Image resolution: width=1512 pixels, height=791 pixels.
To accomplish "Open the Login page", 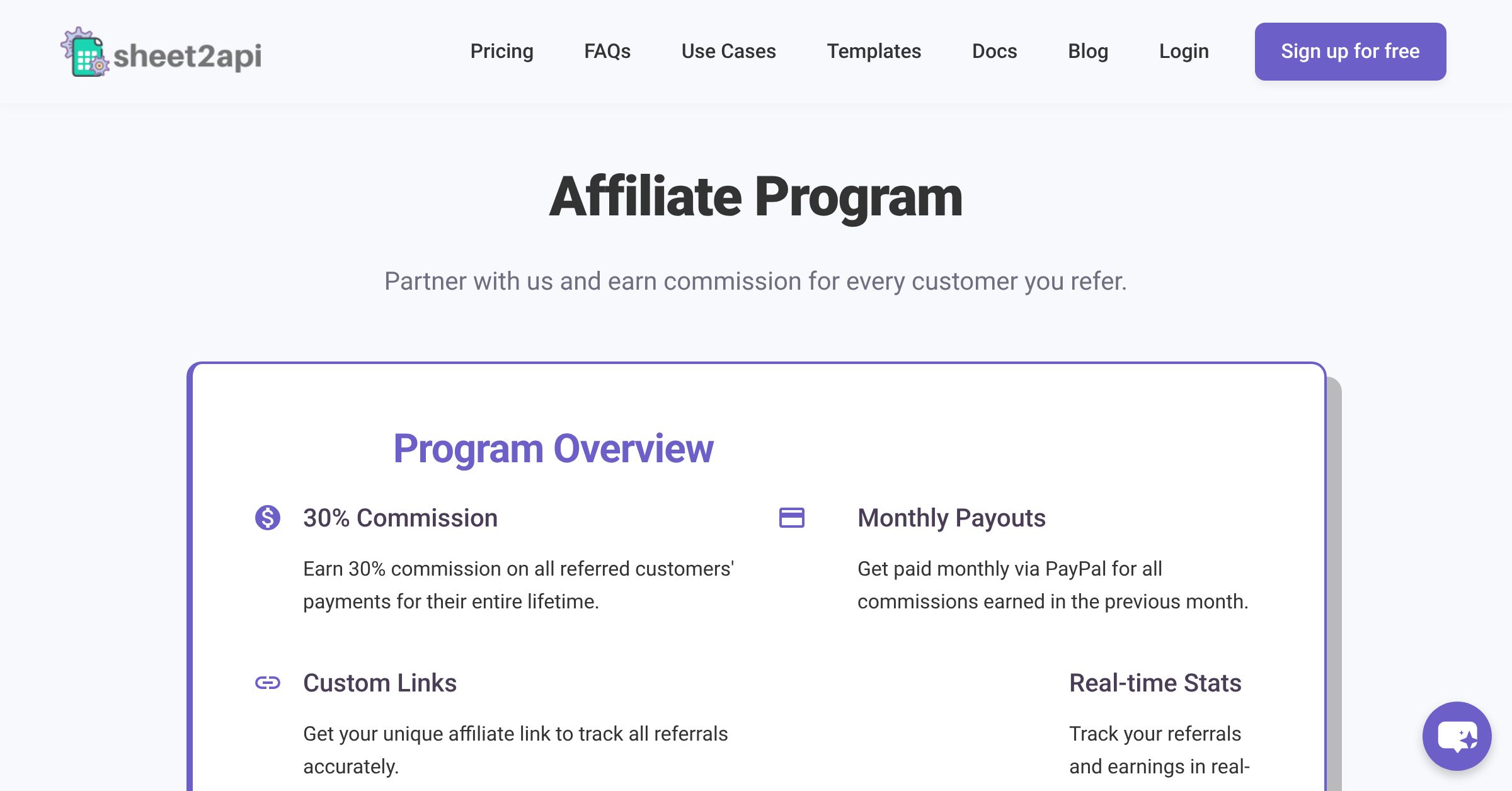I will click(x=1184, y=51).
